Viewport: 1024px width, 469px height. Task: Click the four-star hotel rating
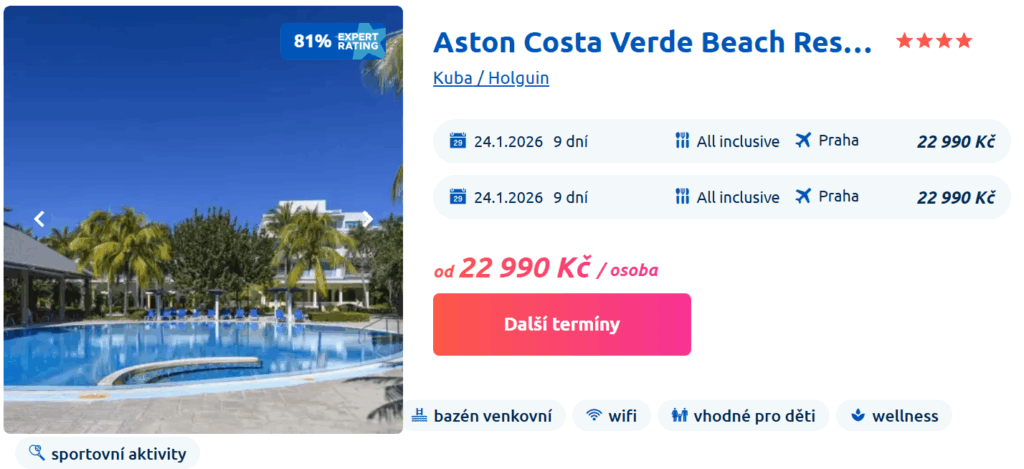pos(934,41)
